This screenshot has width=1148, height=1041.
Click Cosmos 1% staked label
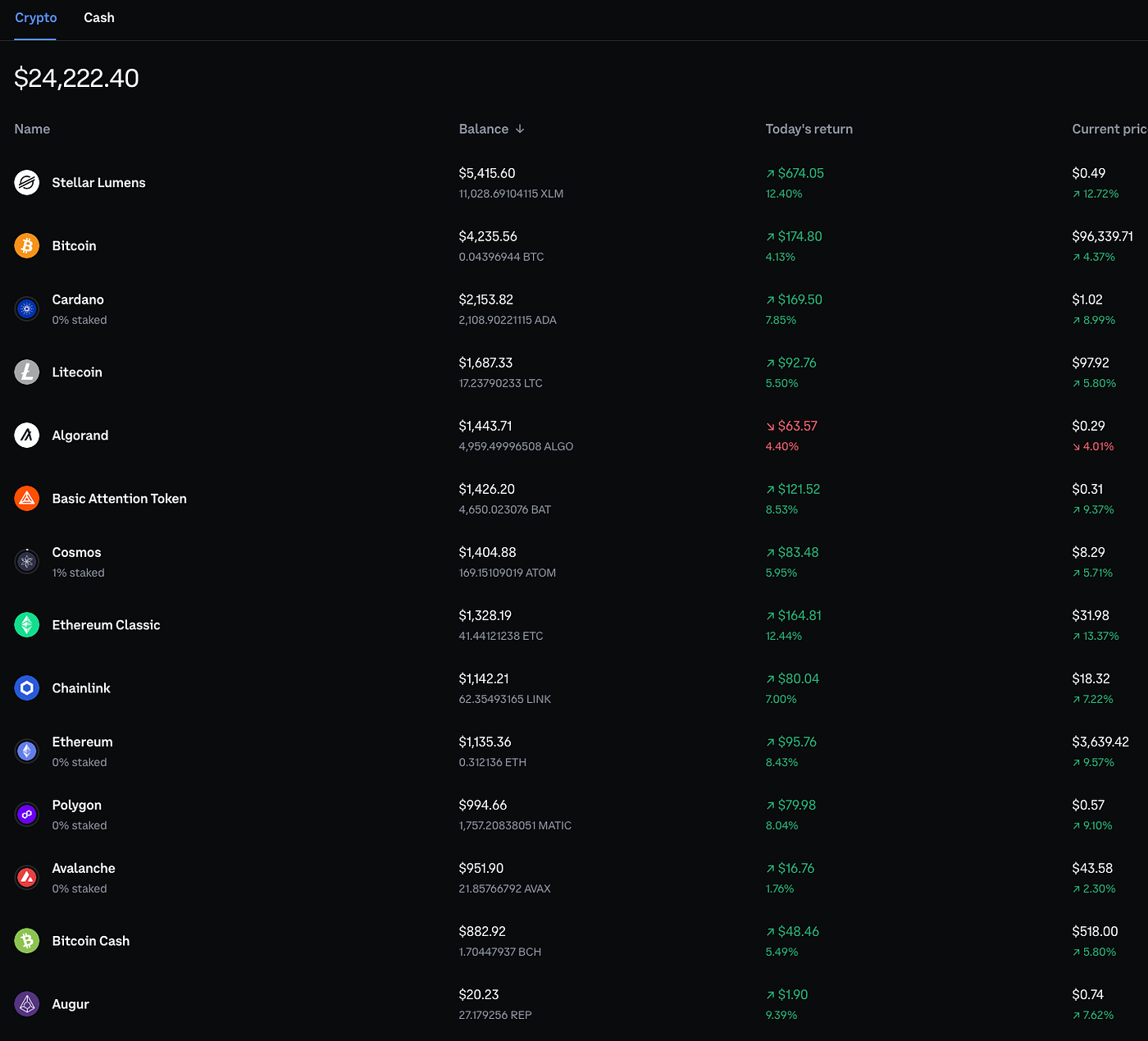pos(78,573)
